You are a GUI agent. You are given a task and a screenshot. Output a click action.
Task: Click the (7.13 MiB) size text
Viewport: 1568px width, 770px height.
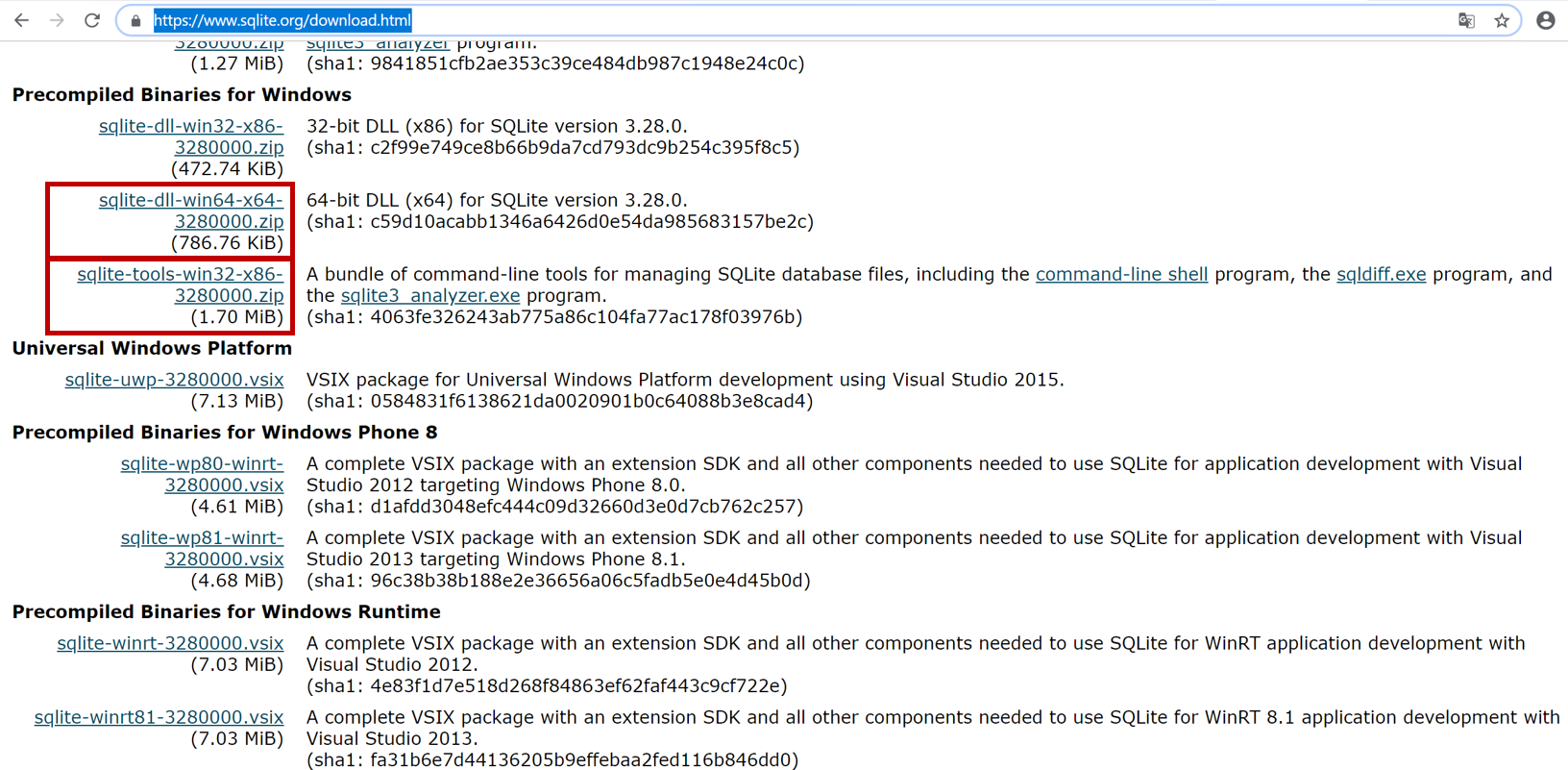237,401
